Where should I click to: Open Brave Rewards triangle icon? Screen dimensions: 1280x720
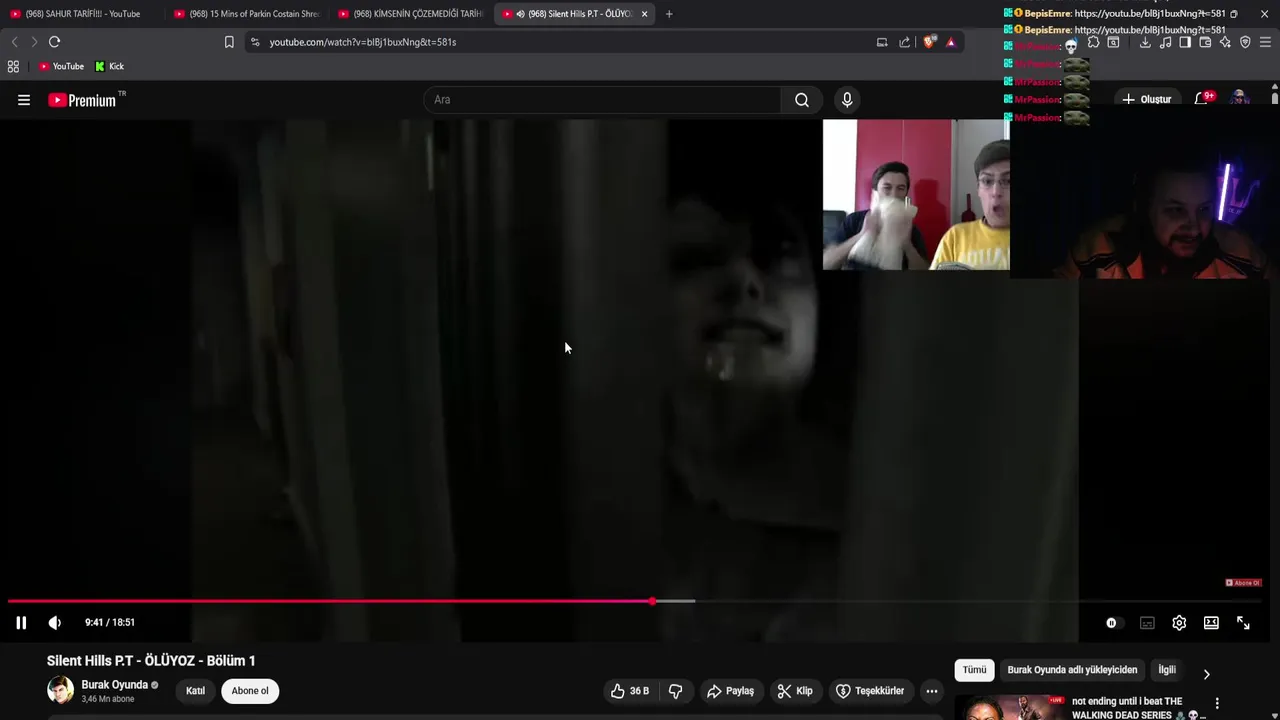950,42
